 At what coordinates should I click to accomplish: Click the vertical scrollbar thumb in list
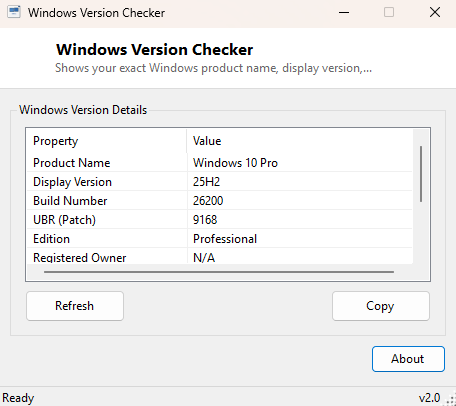tap(421, 174)
